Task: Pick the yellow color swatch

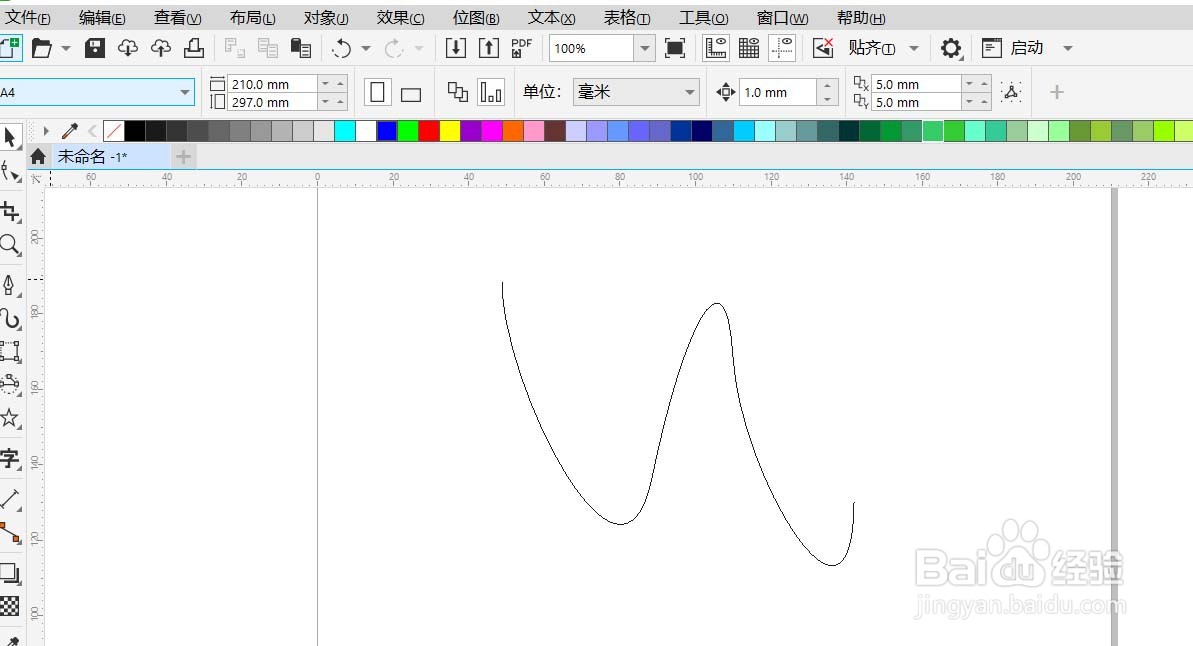Action: click(x=450, y=131)
